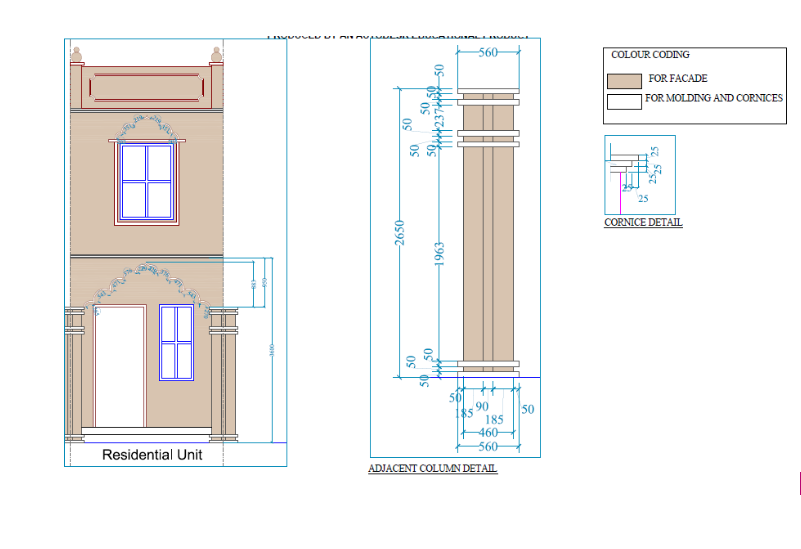Select the left entrance column on the facade
The height and width of the screenshot is (549, 801).
[73, 374]
